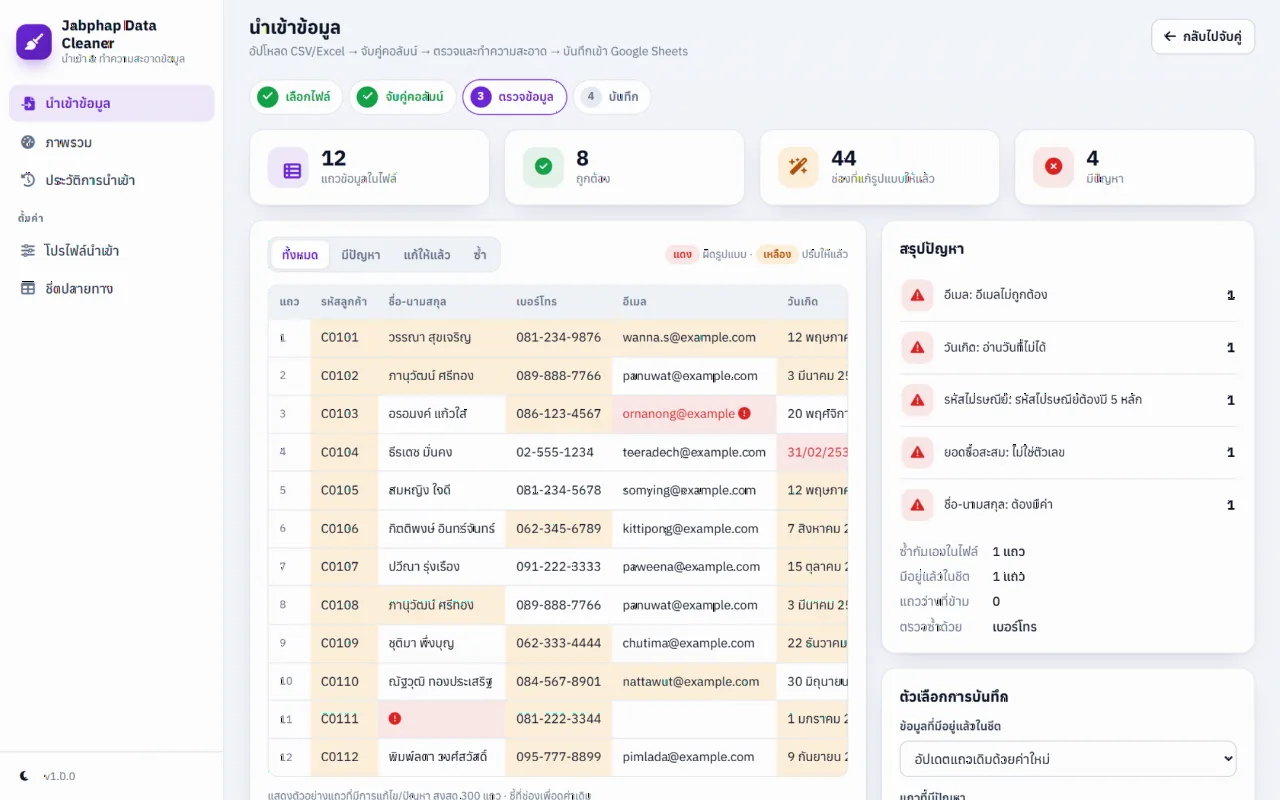The width and height of the screenshot is (1280, 800).
Task: Click the history icon beside ประวัติการนำเข้า
Action: click(x=28, y=180)
